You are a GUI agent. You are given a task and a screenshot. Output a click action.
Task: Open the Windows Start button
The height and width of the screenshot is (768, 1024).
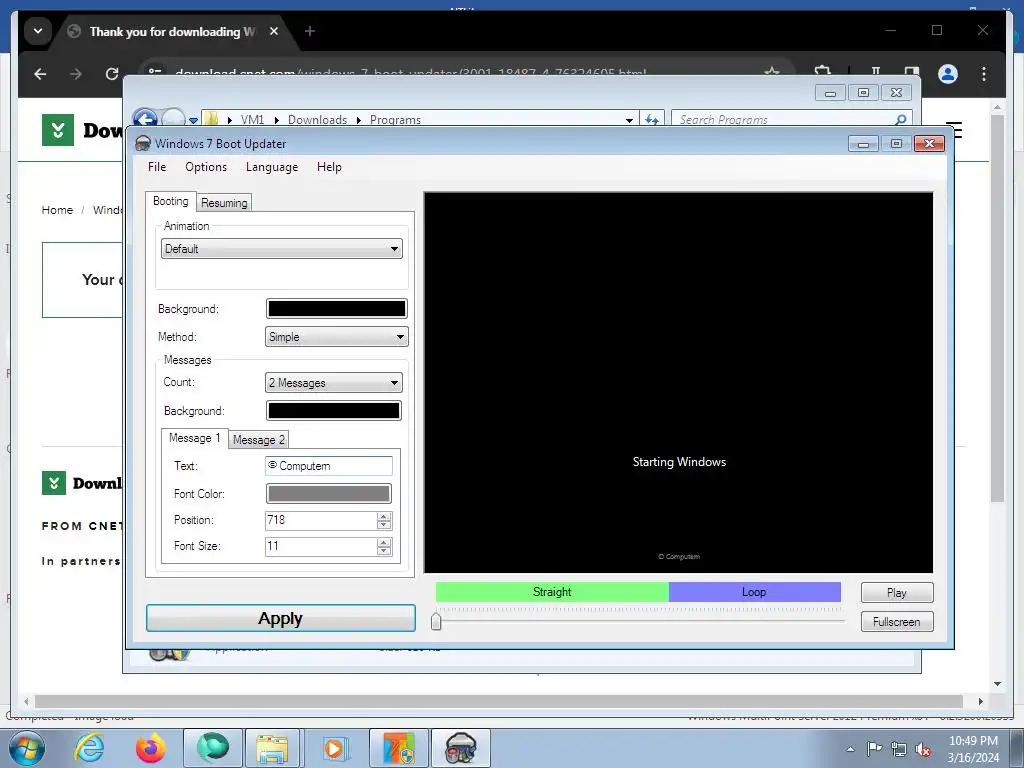coord(26,749)
